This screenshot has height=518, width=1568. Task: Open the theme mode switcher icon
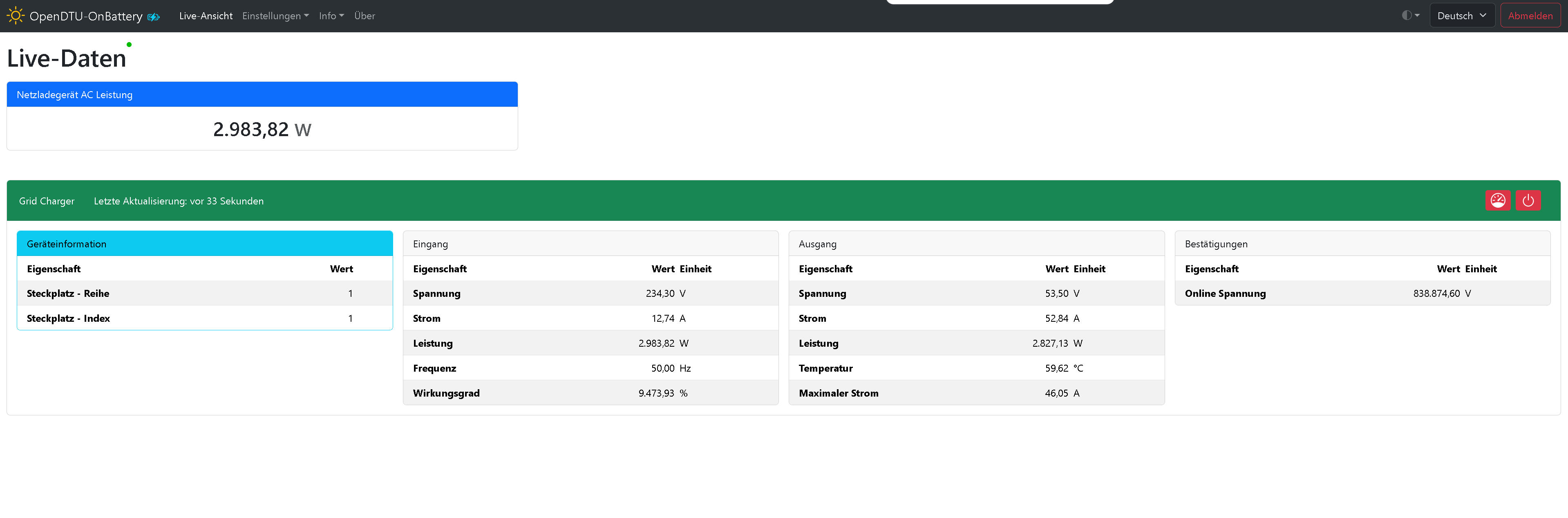[x=1410, y=16]
